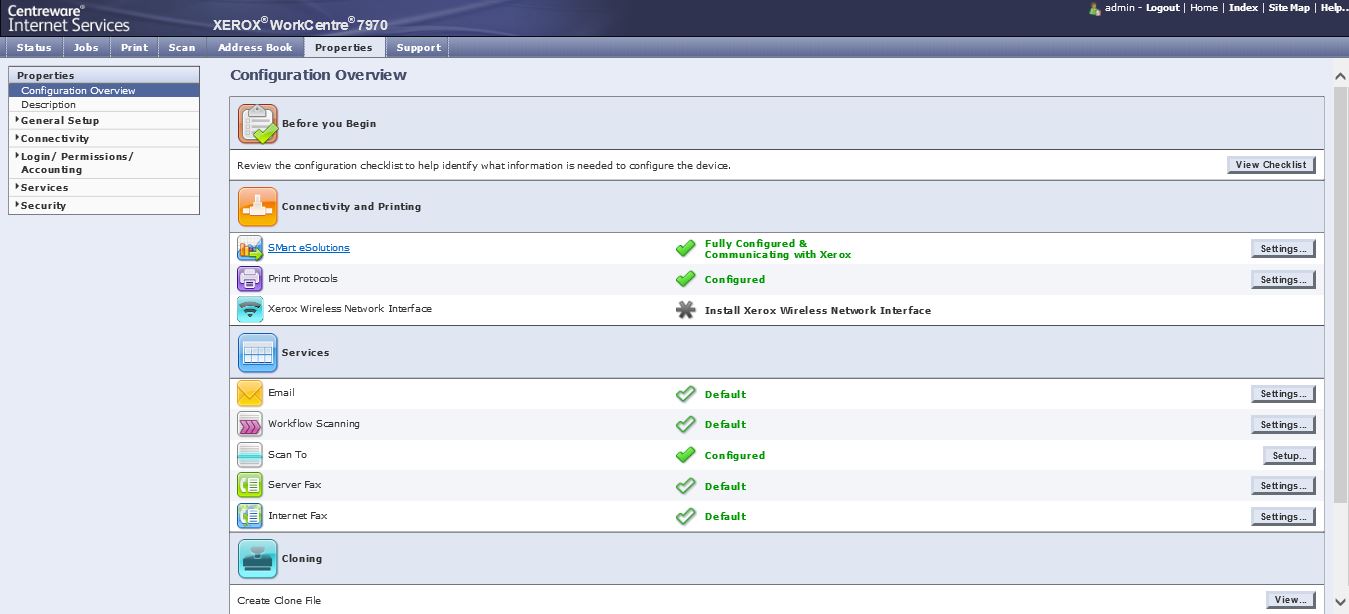Image resolution: width=1349 pixels, height=614 pixels.
Task: Click the Internet Fax icon
Action: click(249, 516)
